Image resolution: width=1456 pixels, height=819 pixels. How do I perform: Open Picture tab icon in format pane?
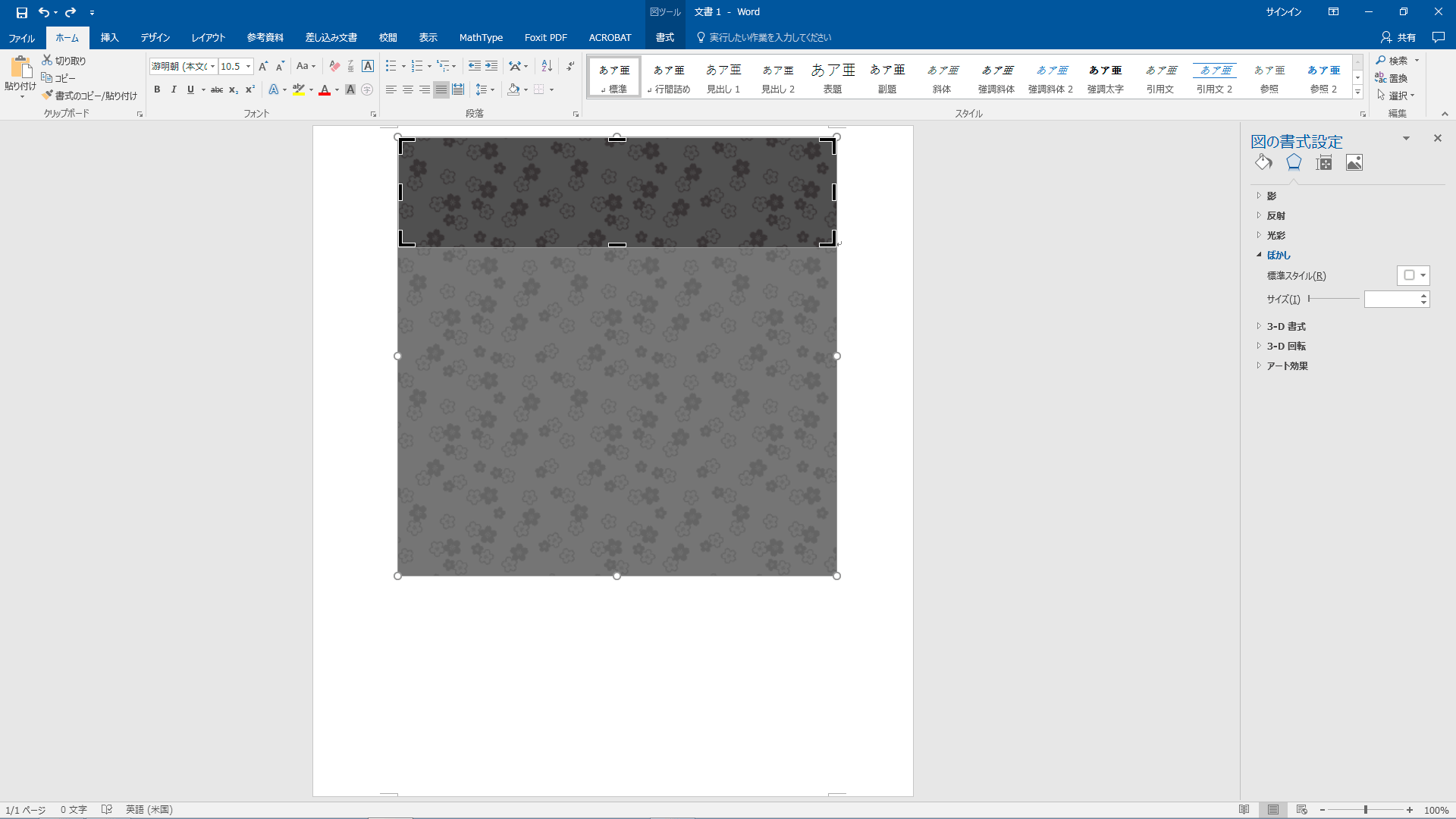(x=1354, y=162)
